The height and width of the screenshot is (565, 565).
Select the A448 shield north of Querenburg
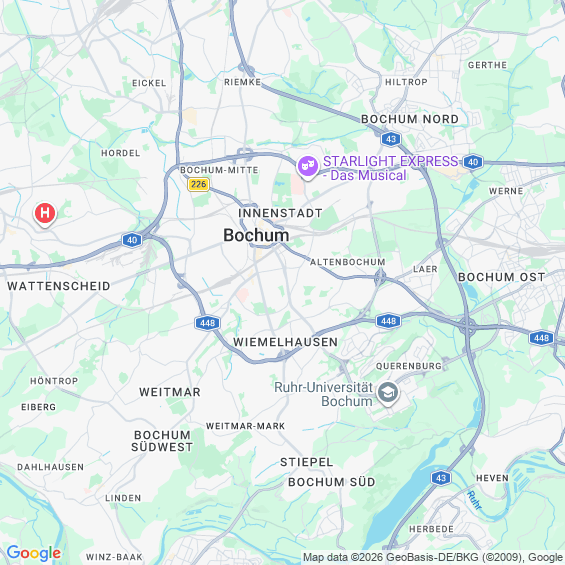388,321
